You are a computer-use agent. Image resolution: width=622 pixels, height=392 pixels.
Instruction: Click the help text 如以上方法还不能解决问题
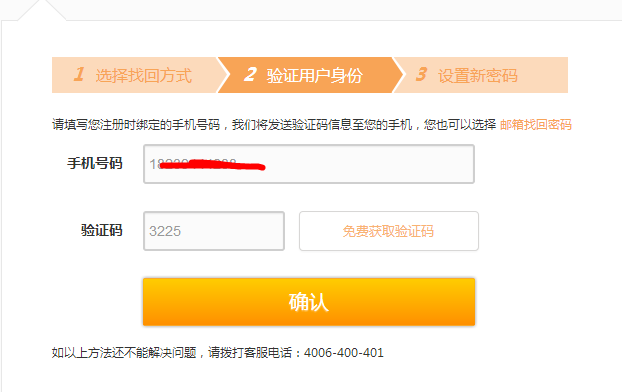(x=124, y=352)
